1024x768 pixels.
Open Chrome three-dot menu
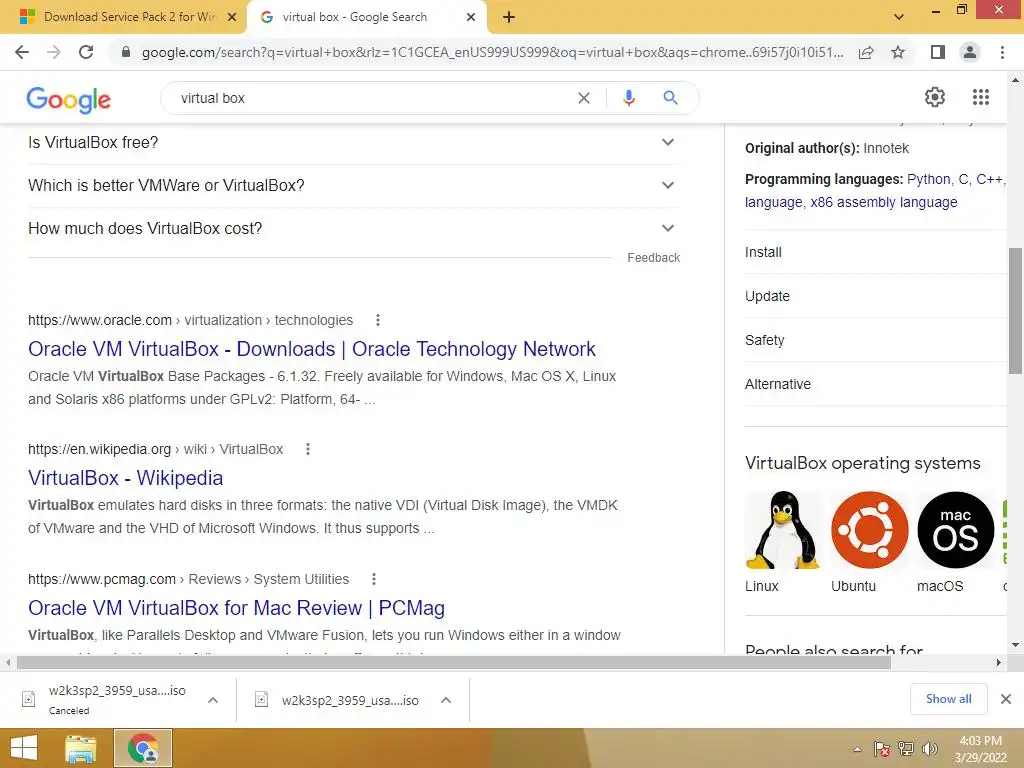coord(1002,52)
